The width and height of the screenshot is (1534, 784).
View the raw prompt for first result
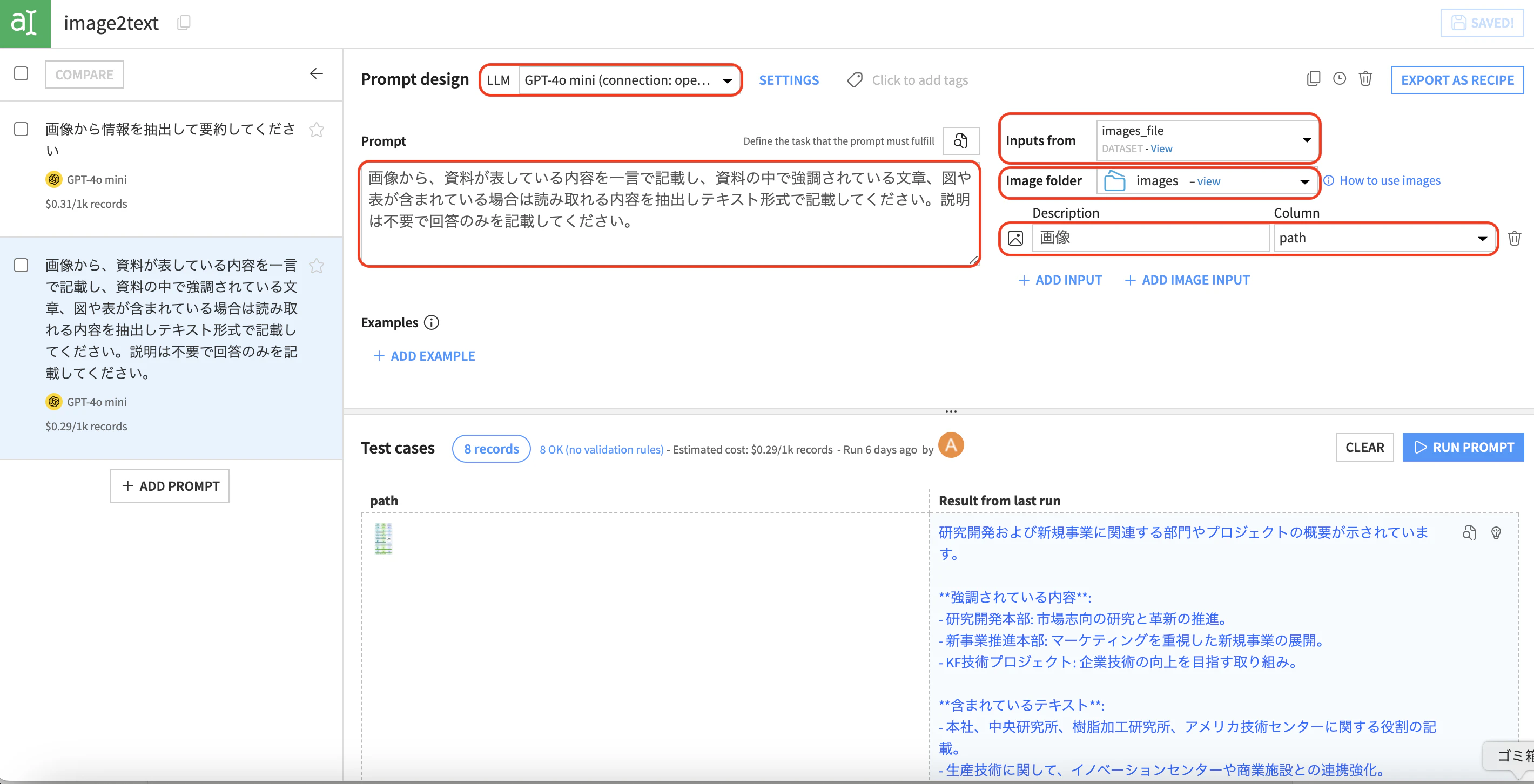point(1469,533)
